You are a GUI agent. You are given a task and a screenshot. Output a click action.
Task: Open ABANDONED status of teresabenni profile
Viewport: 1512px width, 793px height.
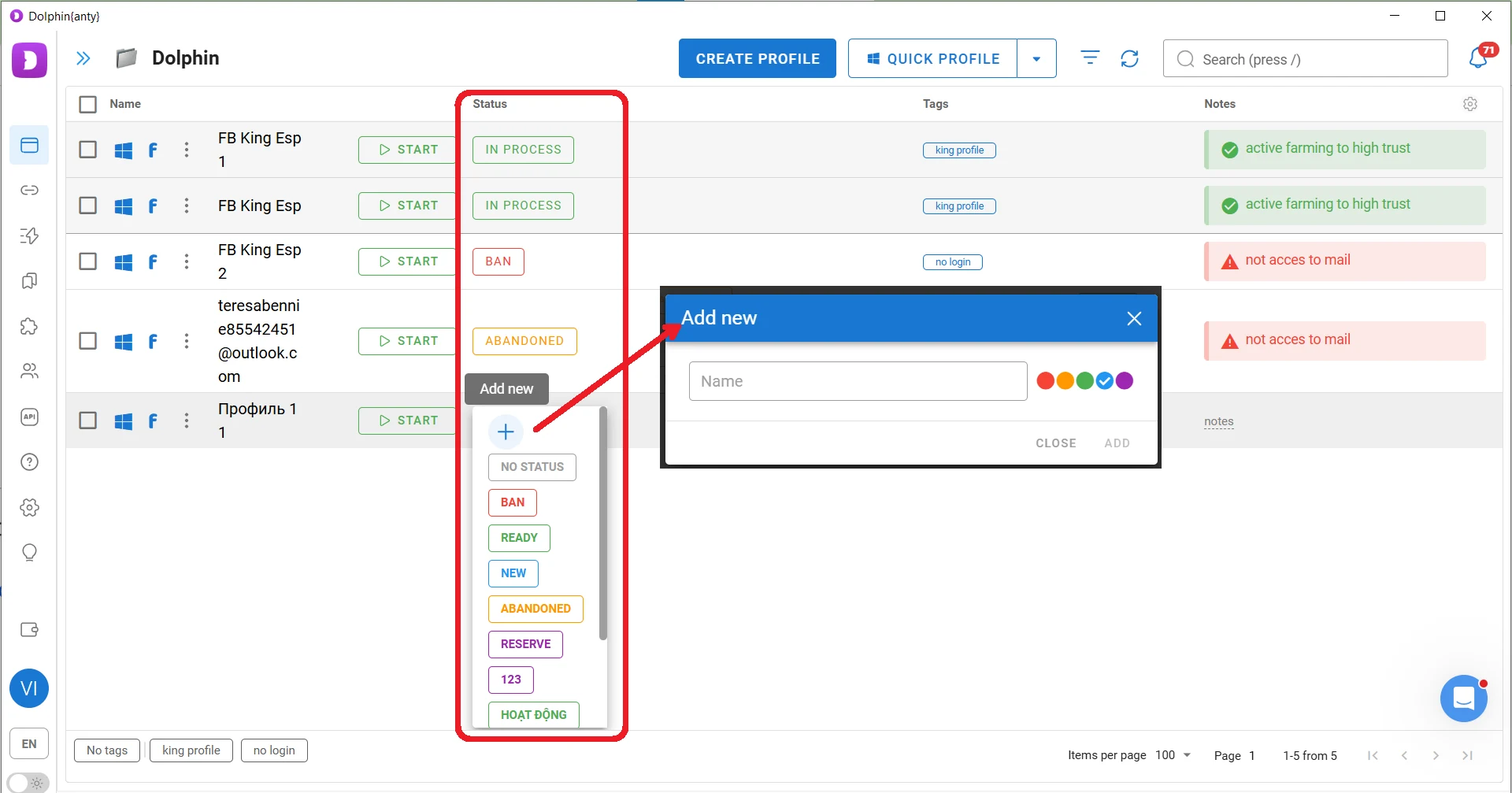click(524, 341)
